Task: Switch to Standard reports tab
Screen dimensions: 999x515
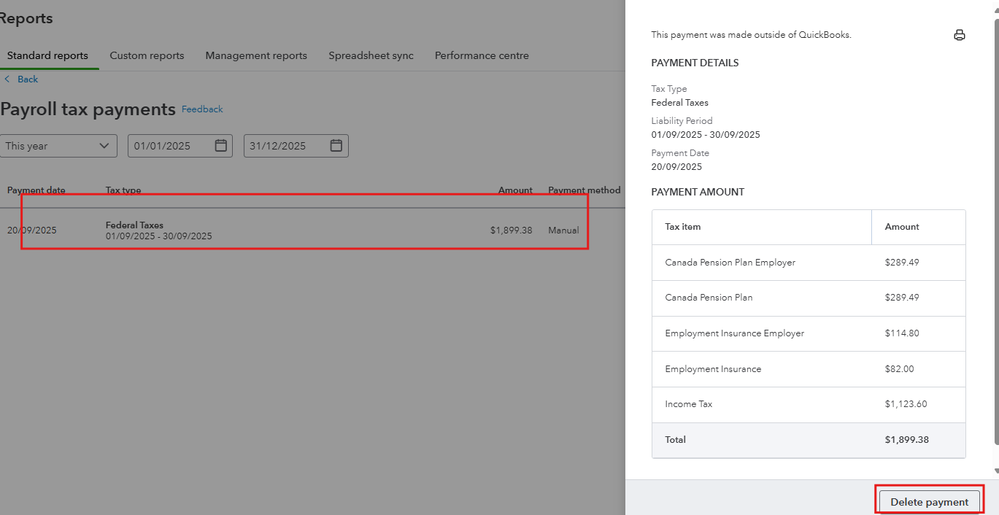Action: pos(48,56)
